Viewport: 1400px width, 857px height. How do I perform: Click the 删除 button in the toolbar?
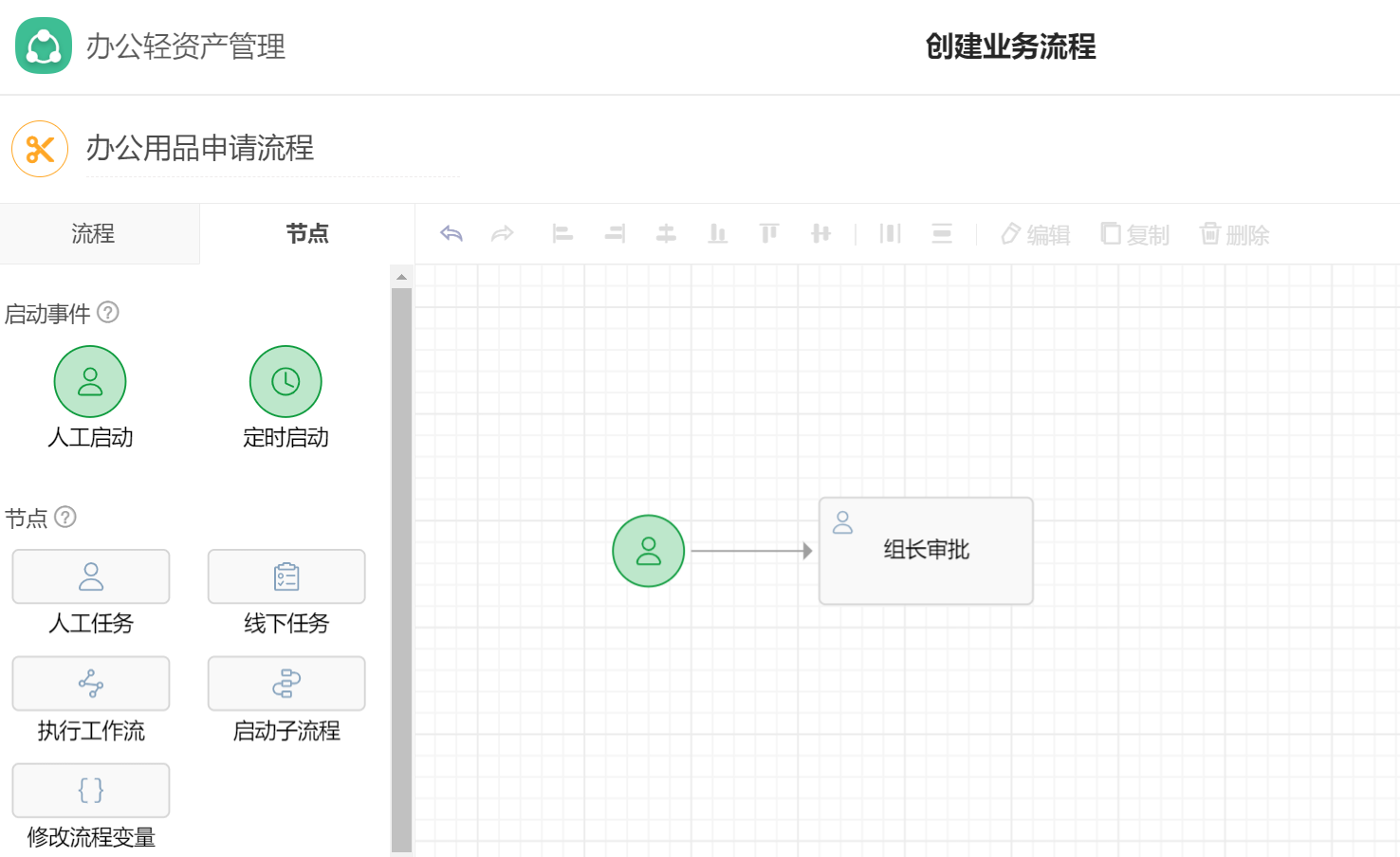tap(1235, 234)
